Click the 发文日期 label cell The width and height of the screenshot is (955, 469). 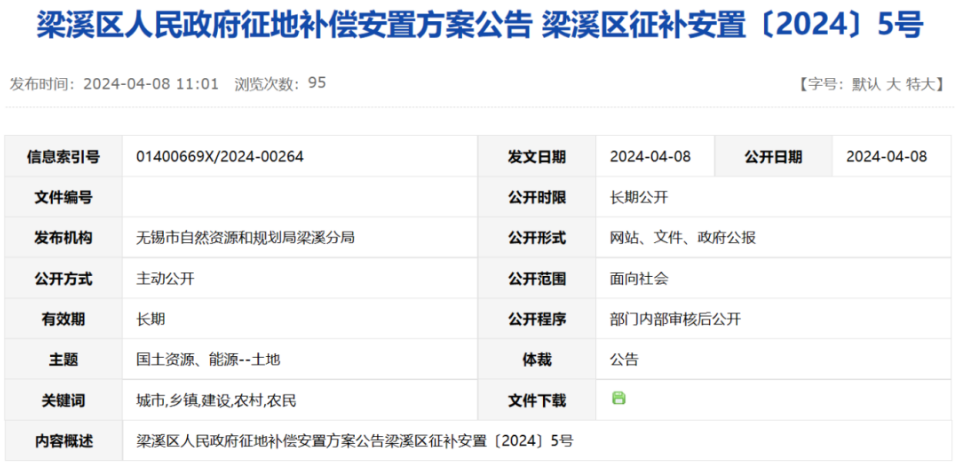[537, 157]
